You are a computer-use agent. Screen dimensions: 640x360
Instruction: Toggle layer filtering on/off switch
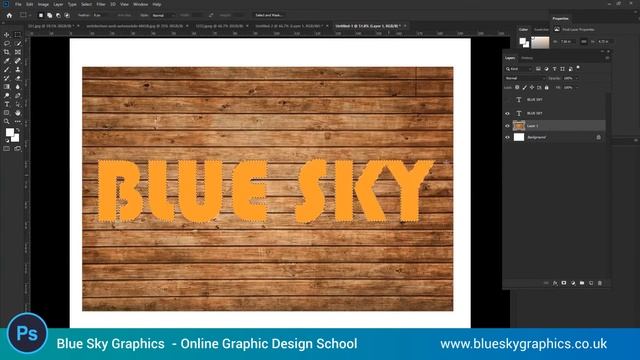point(578,68)
